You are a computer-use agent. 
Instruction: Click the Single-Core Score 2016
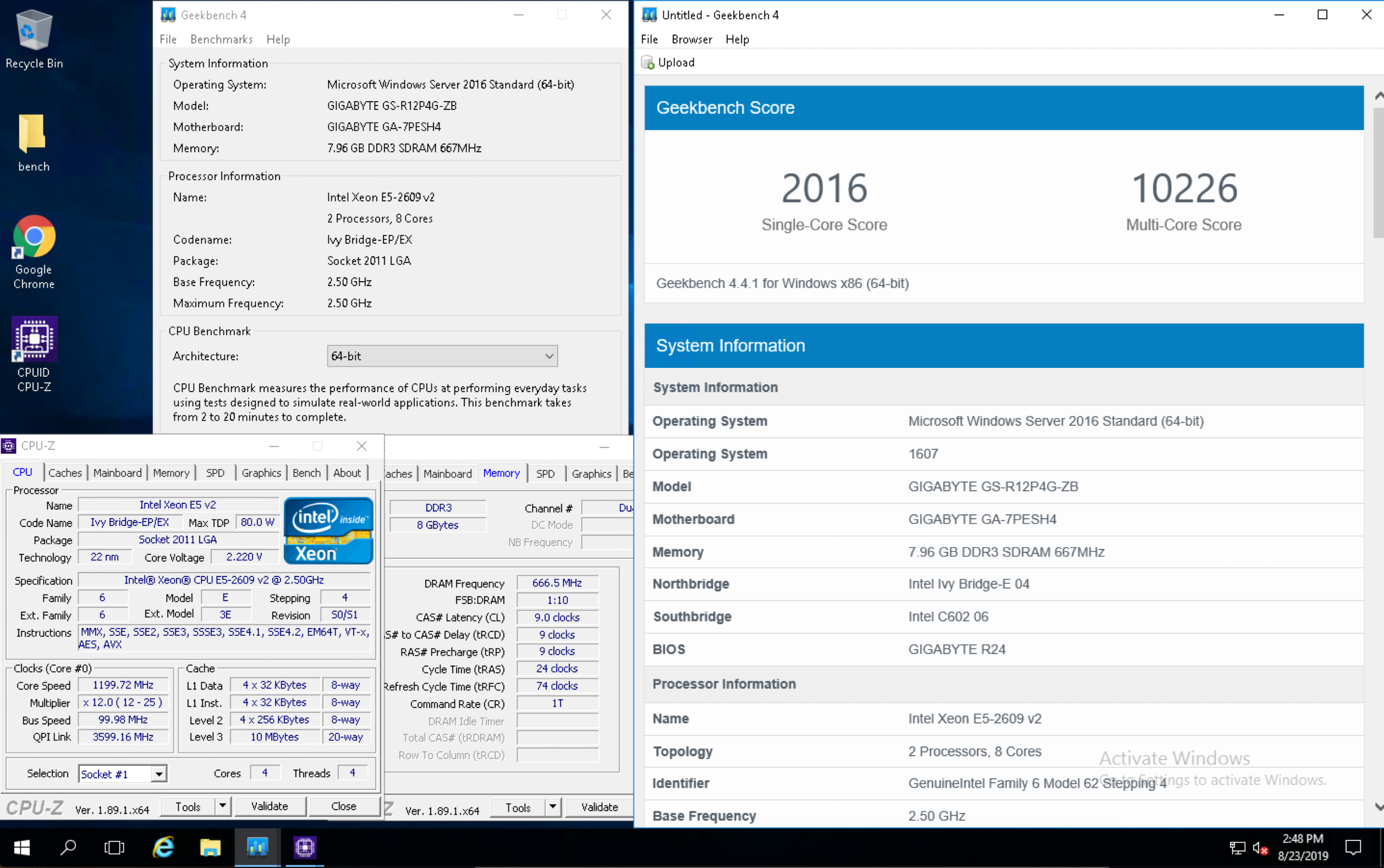(825, 188)
